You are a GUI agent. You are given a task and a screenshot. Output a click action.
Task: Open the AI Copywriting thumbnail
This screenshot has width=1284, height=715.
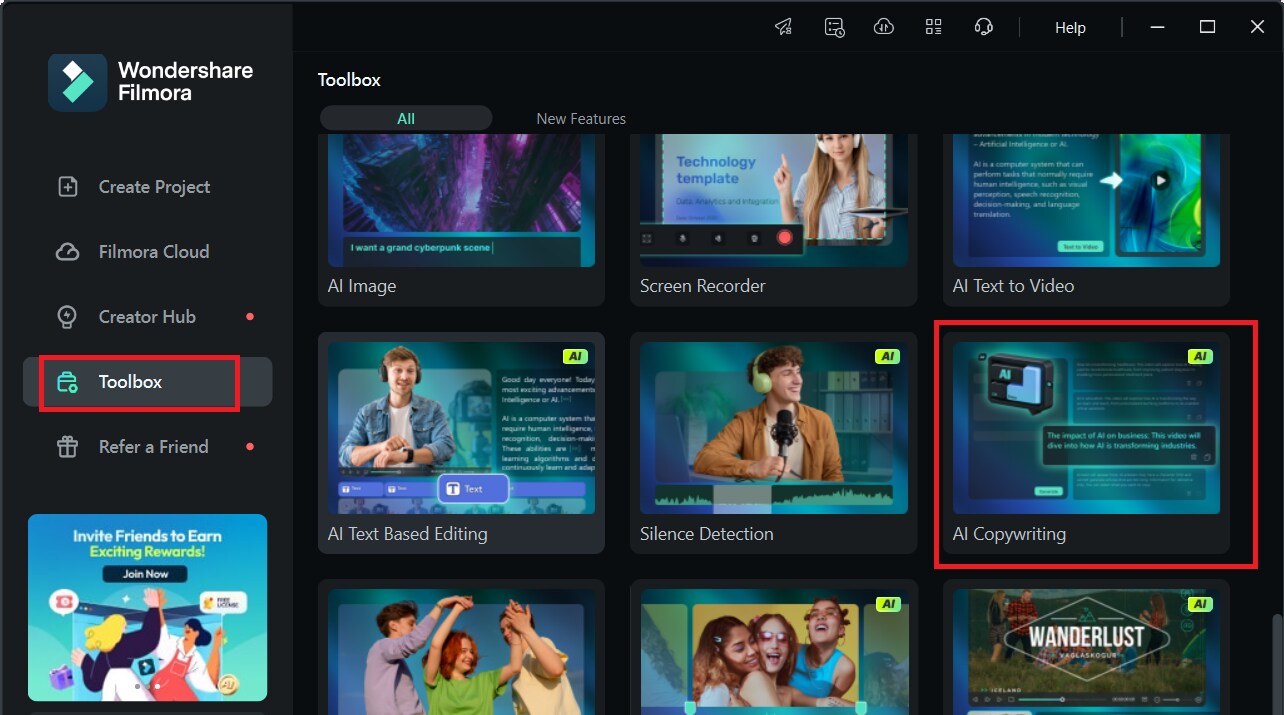point(1086,428)
